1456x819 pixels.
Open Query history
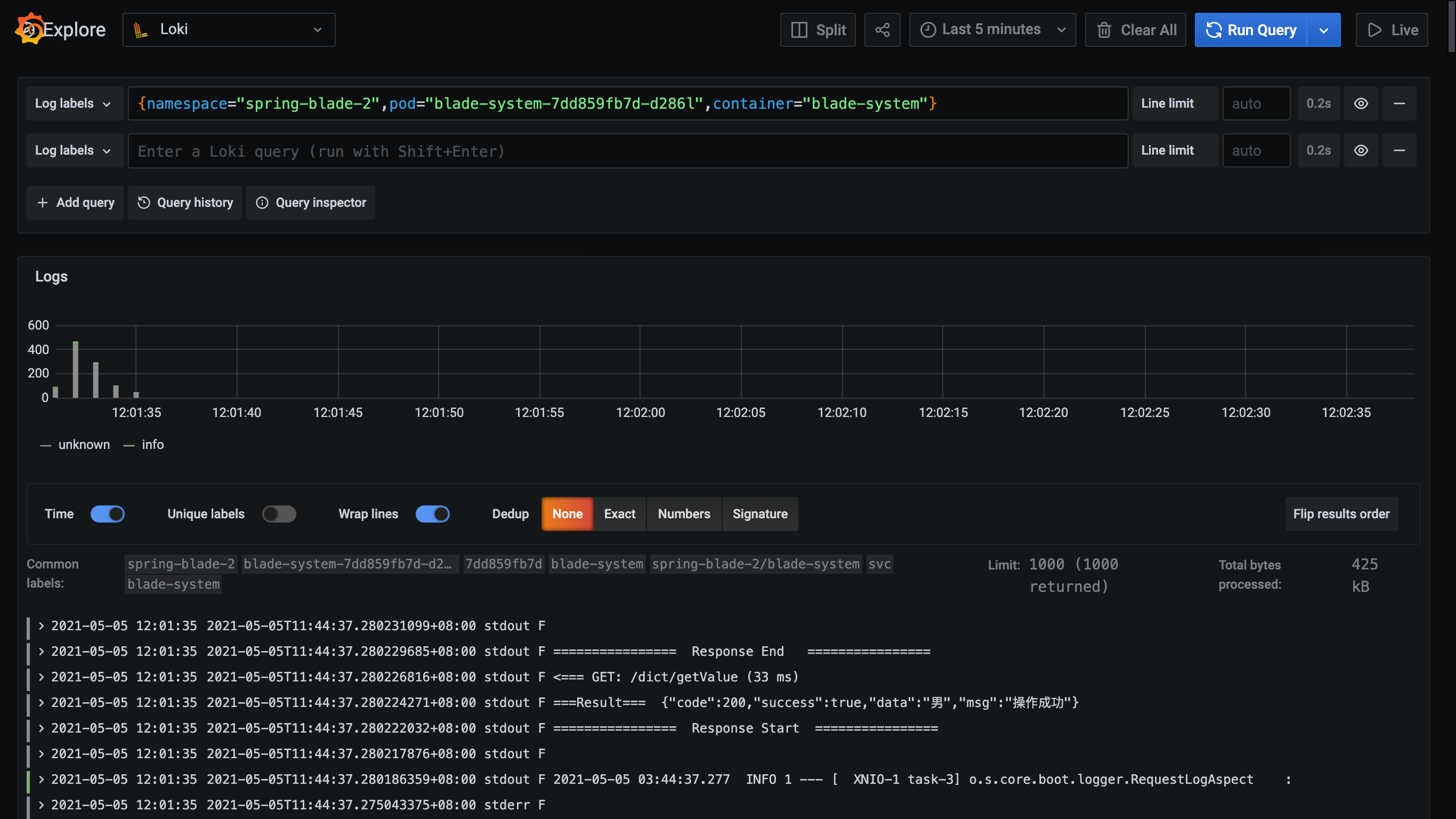point(185,203)
